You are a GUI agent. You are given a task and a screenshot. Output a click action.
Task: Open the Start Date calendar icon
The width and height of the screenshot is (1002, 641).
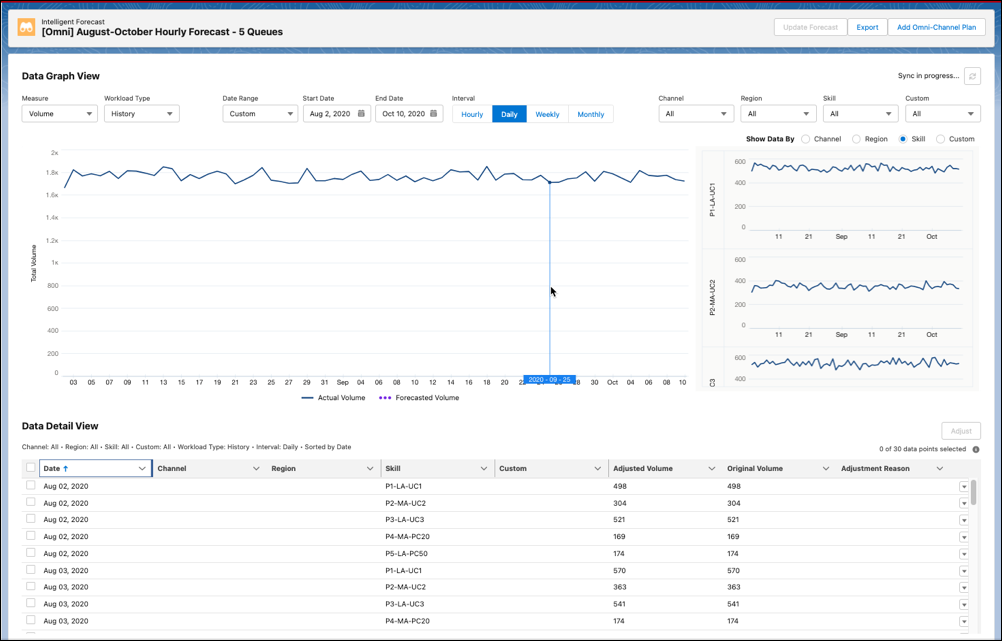[361, 113]
